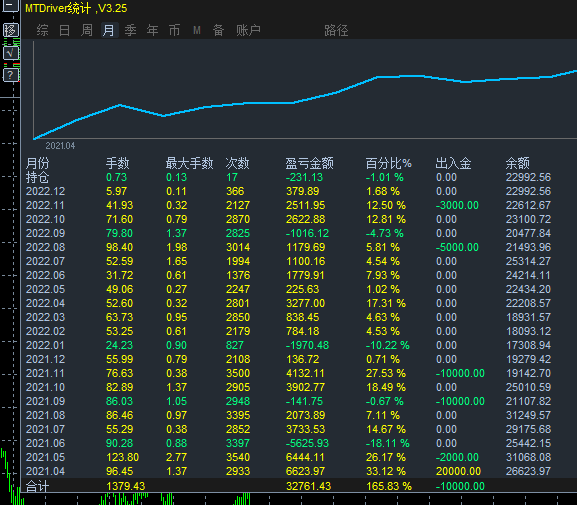Select the 2022.03 month row

click(289, 317)
